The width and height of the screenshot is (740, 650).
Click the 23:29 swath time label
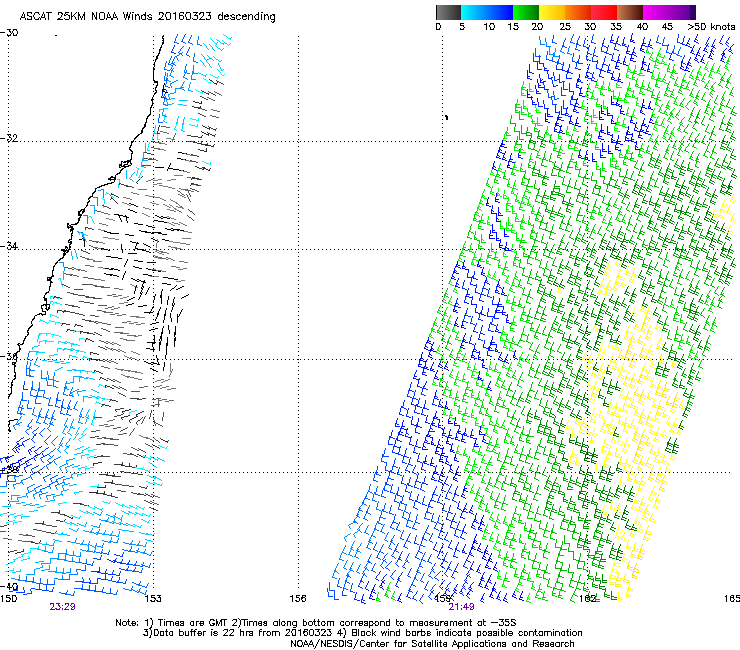[x=62, y=607]
